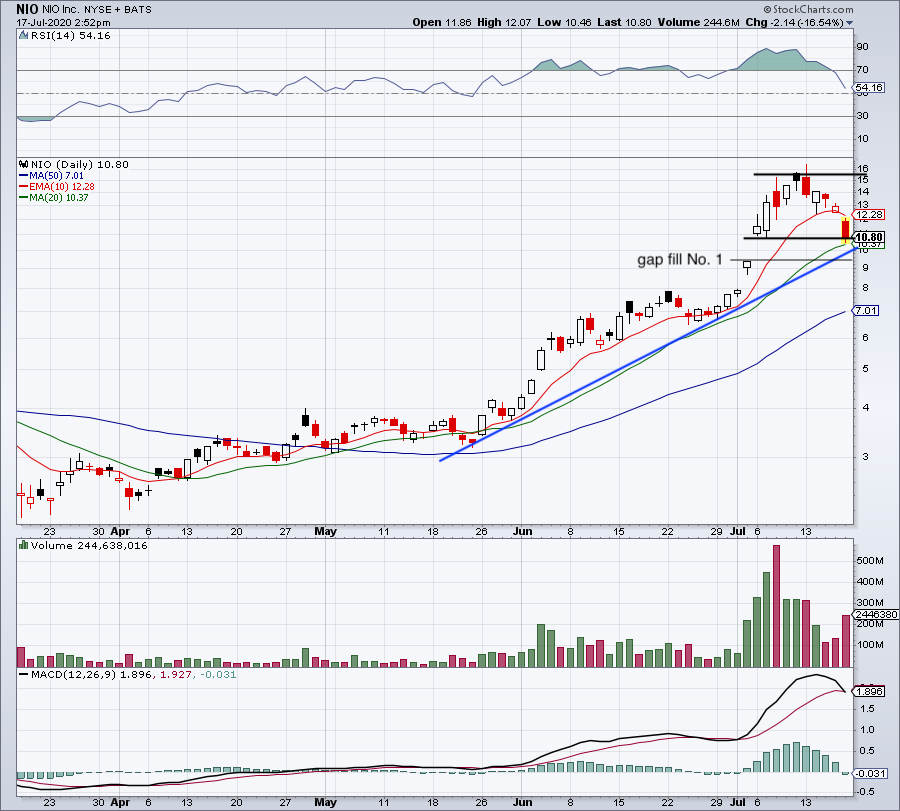The image size is (900, 811).
Task: Select the green MA(20) legend line swatch
Action: coord(24,198)
